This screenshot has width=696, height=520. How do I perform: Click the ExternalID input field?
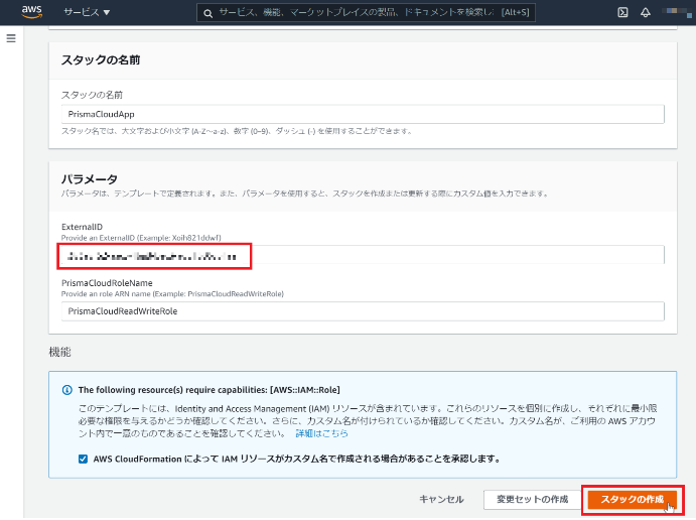coord(363,255)
